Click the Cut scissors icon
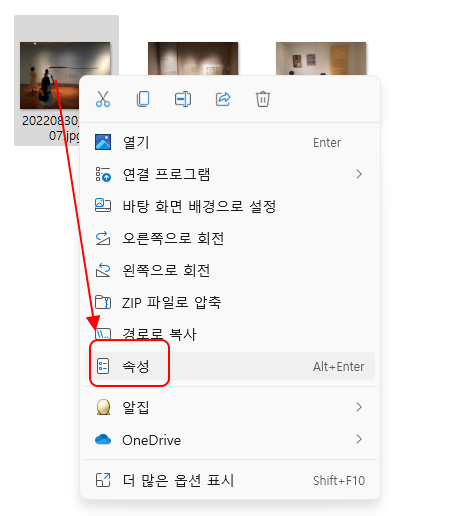456x516 pixels. coord(103,99)
